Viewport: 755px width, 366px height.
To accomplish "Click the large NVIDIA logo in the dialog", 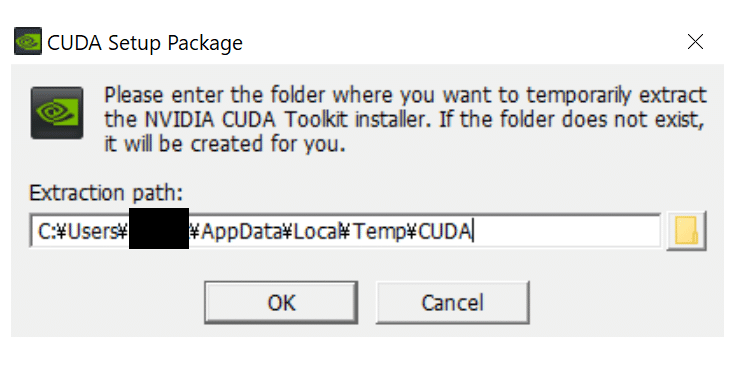I will (x=57, y=113).
